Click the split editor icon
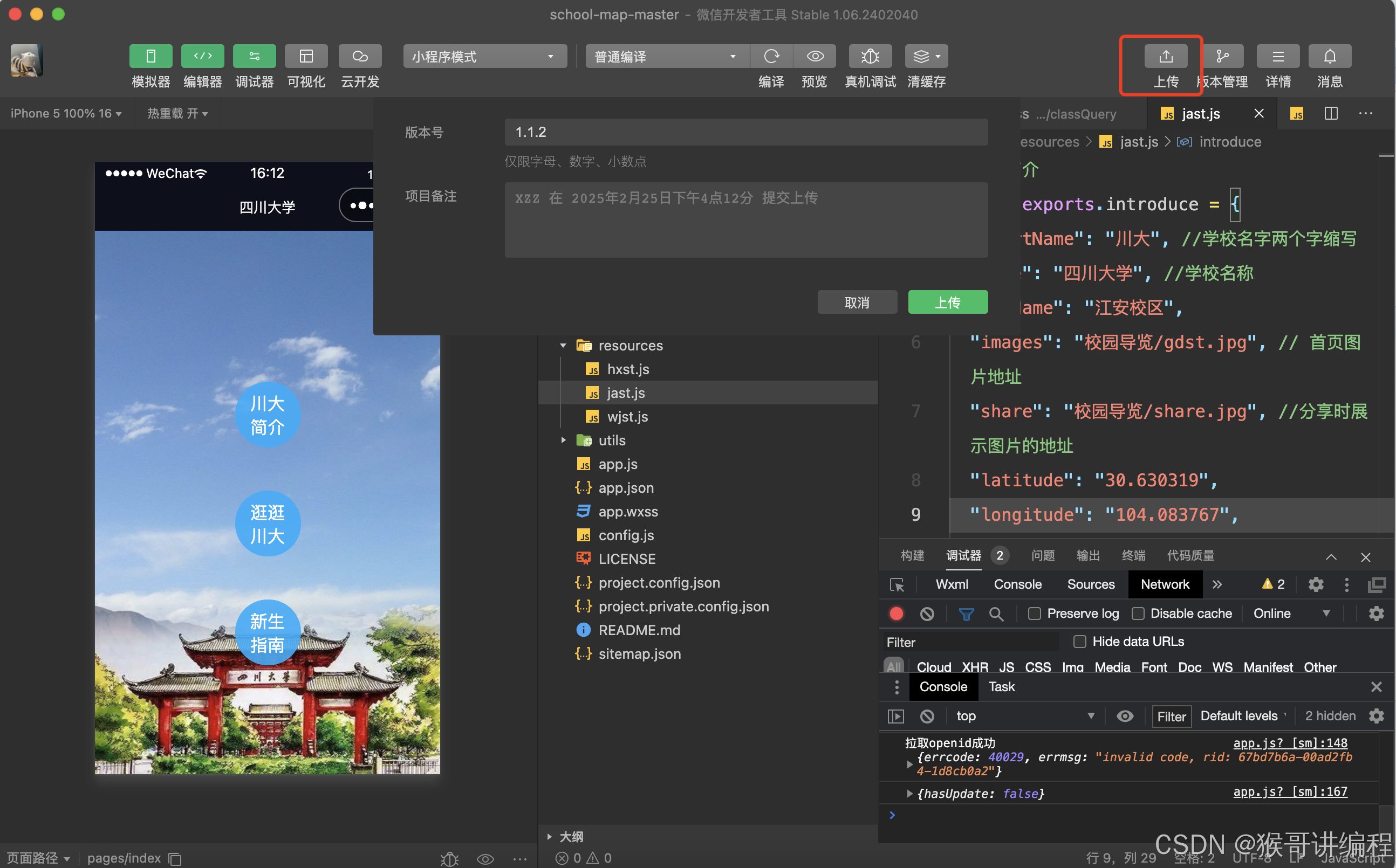The height and width of the screenshot is (868, 1396). 1331,114
